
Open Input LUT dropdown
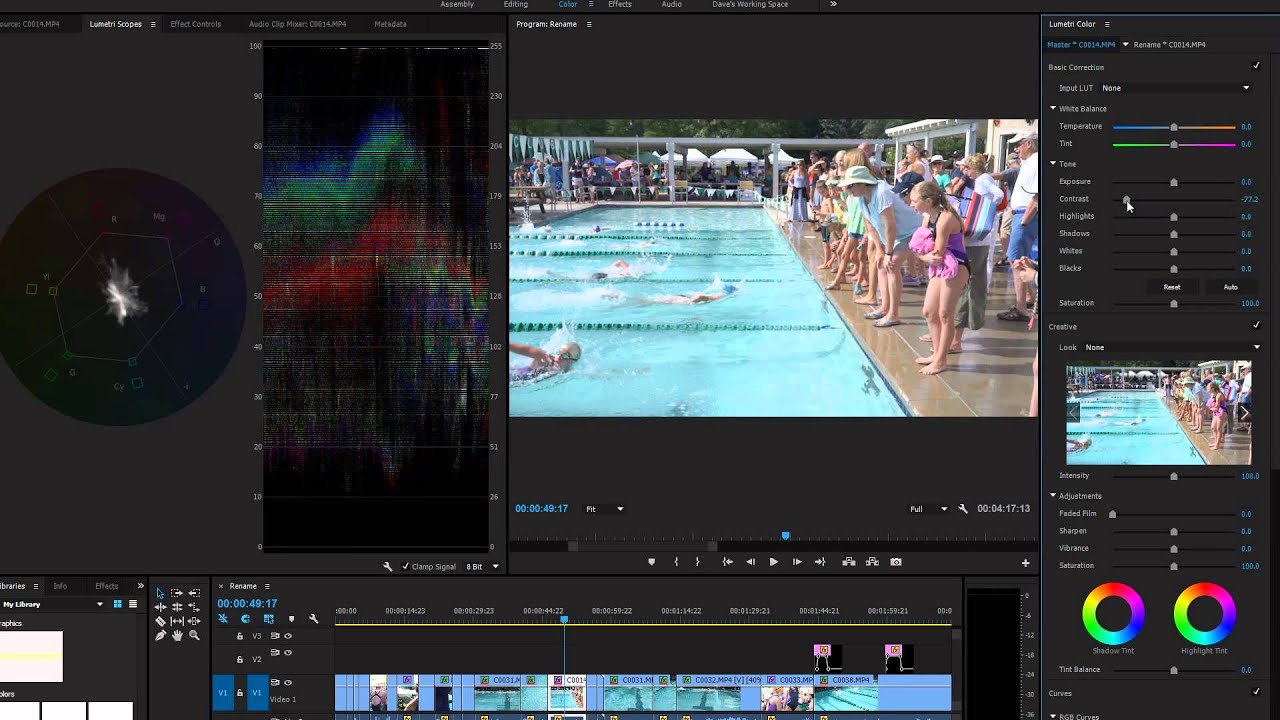(1176, 88)
